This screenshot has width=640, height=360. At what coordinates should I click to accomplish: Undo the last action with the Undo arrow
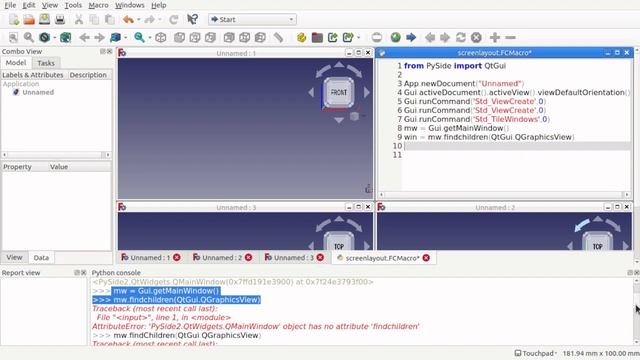(128, 19)
